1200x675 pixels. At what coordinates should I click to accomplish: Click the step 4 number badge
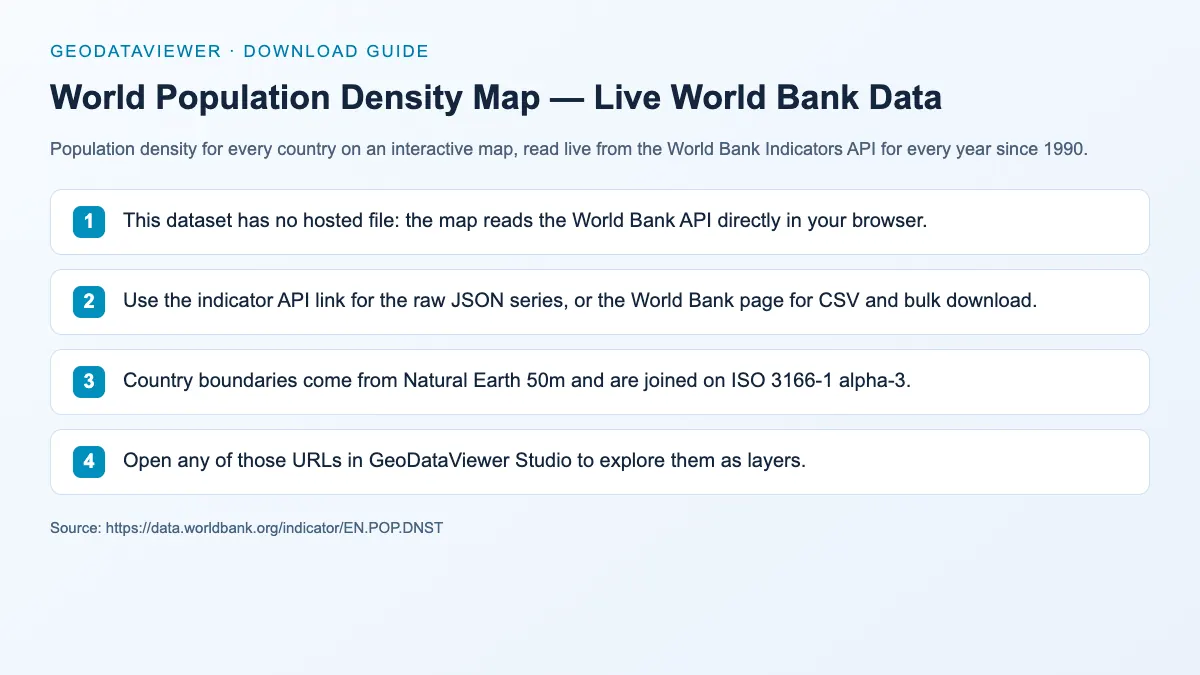89,462
